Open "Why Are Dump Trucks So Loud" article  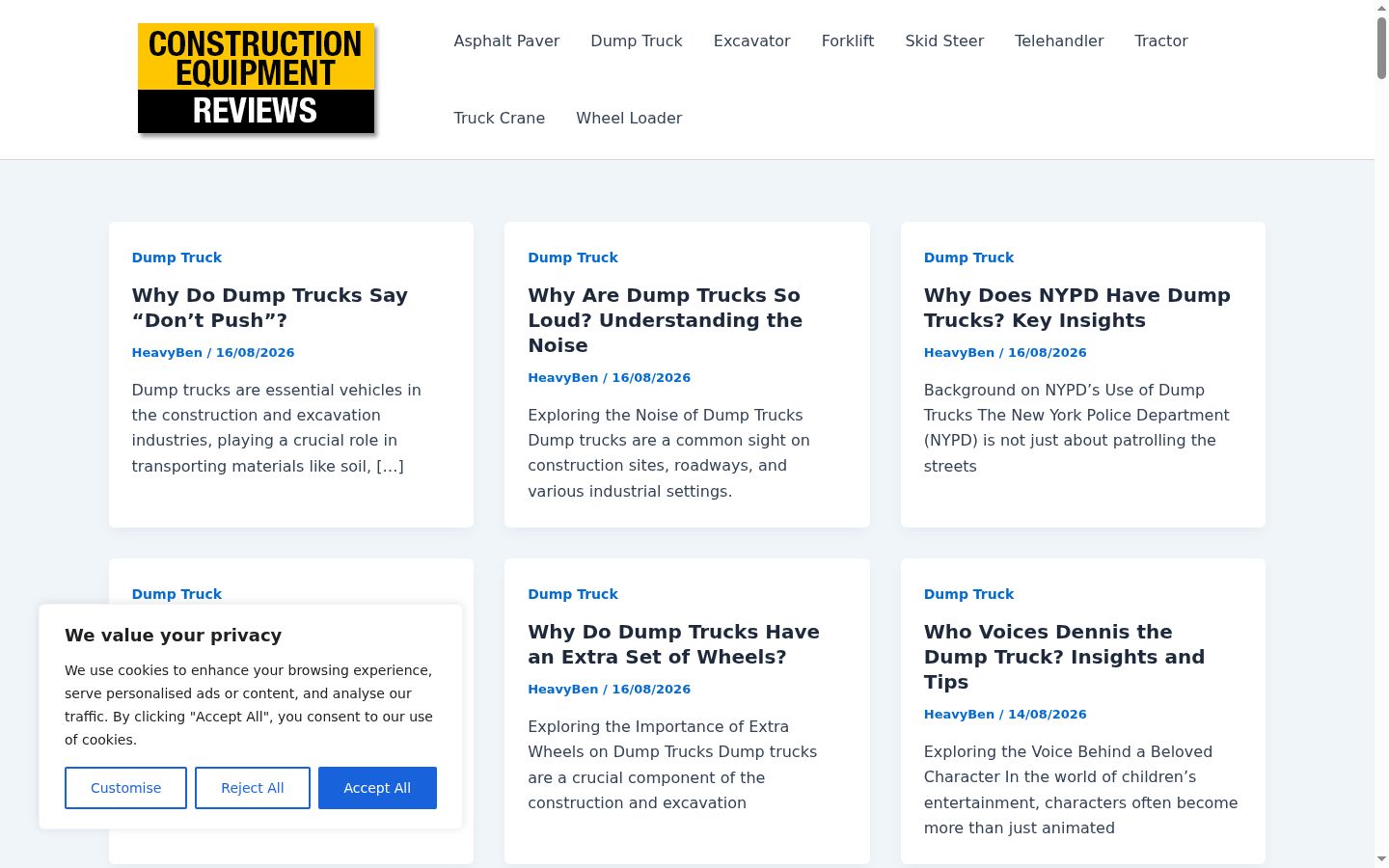(x=665, y=320)
